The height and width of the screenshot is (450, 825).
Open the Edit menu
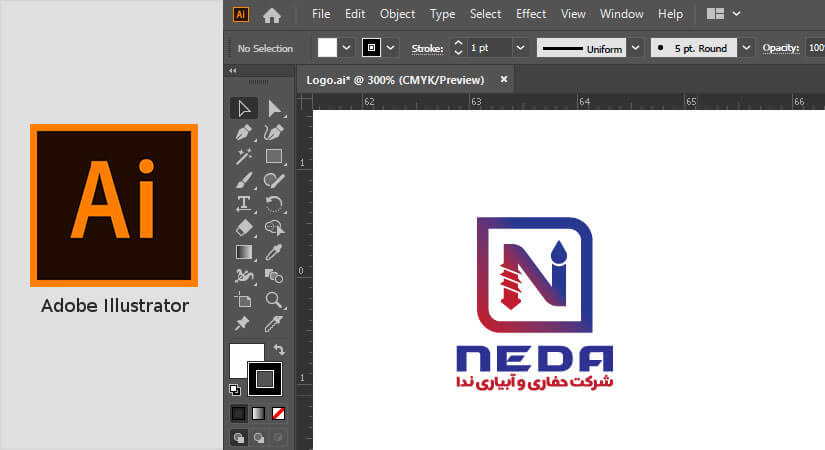[355, 14]
